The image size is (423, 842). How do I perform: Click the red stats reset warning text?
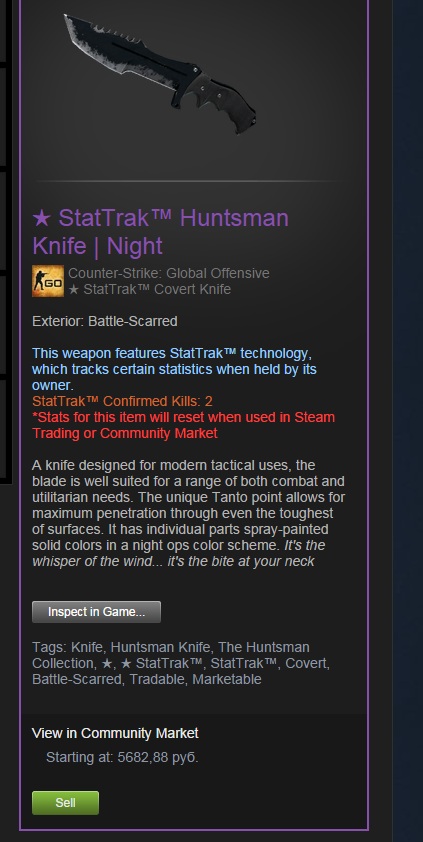[x=184, y=425]
